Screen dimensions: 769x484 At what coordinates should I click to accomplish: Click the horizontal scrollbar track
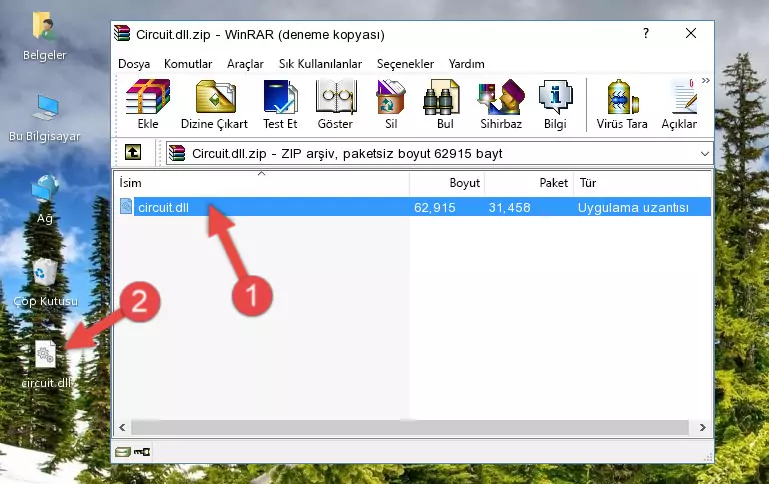point(410,427)
